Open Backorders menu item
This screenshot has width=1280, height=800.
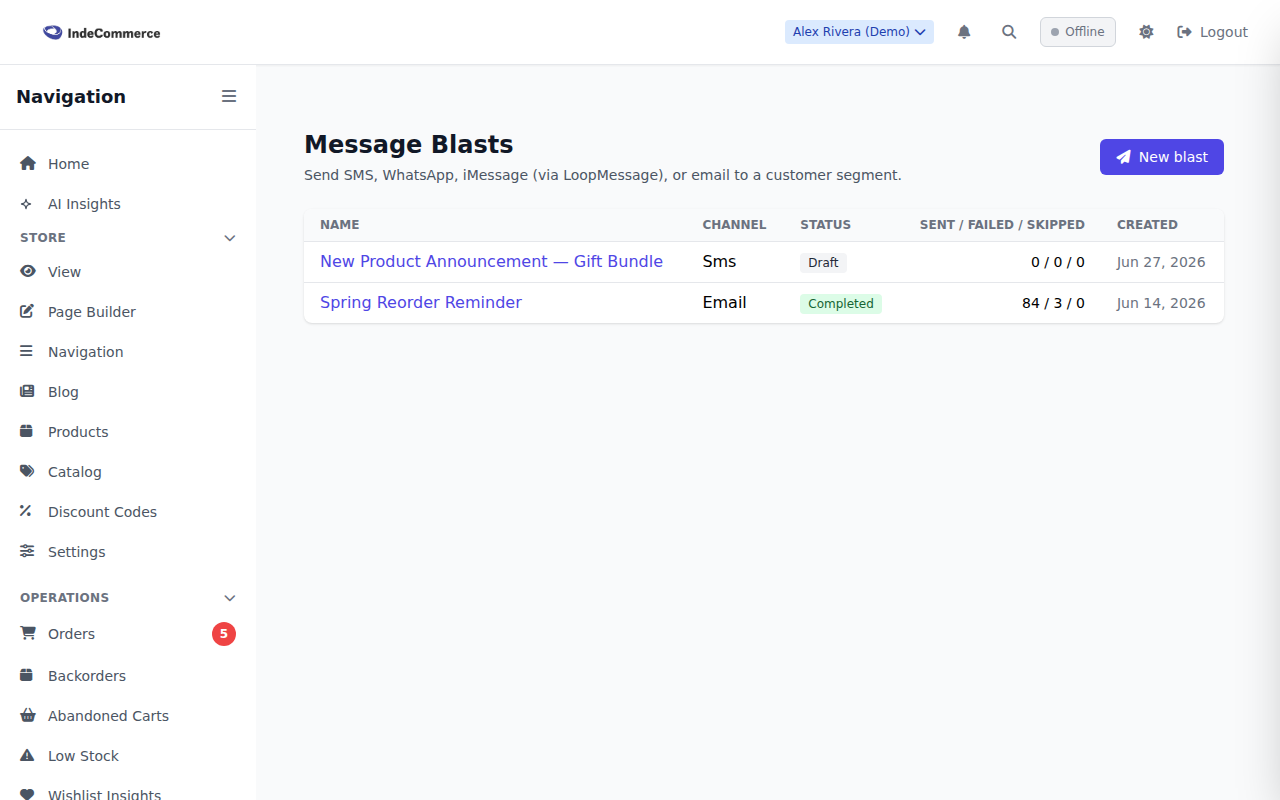point(128,676)
